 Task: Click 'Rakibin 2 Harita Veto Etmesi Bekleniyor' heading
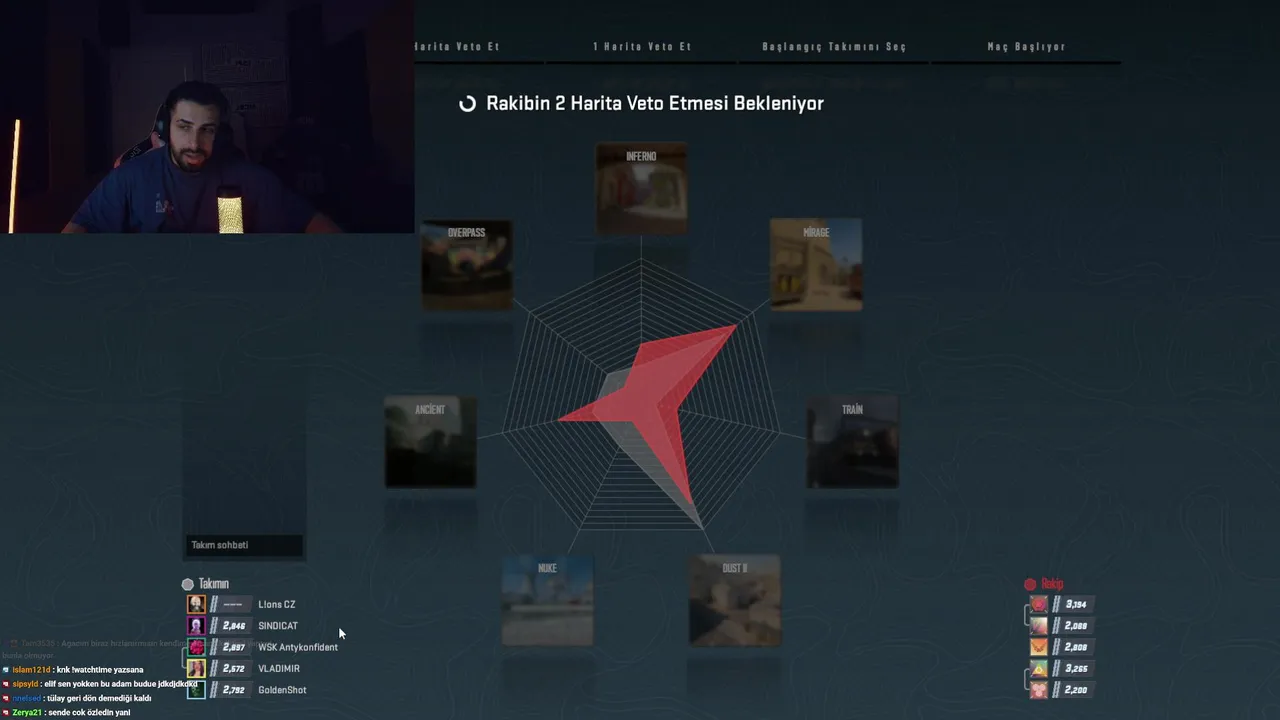click(x=655, y=104)
